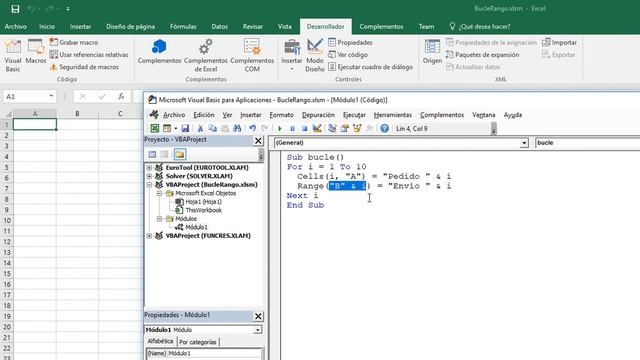Viewport: 640px width, 360px height.
Task: Expand the Solver (SOLVER.XLAM) project node
Action: click(149, 176)
